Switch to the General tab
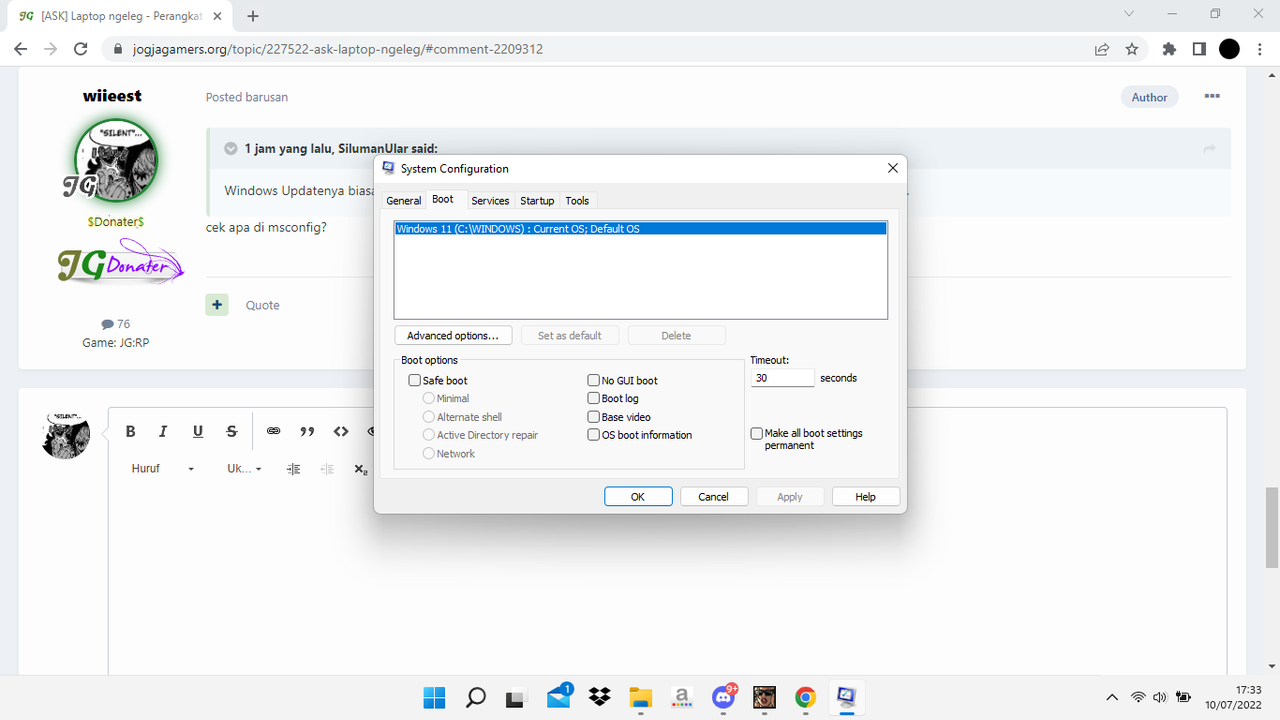The width and height of the screenshot is (1280, 720). [404, 201]
